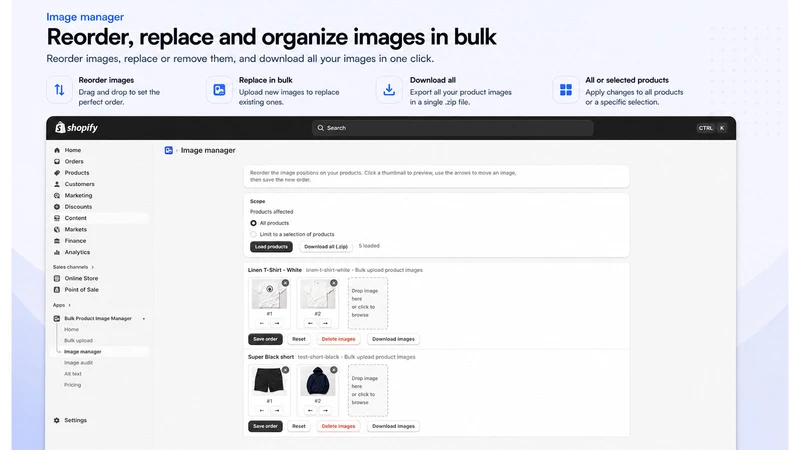Delete images for Linen T-Shirt - White
Viewport: 800px width, 450px height.
[x=338, y=339]
